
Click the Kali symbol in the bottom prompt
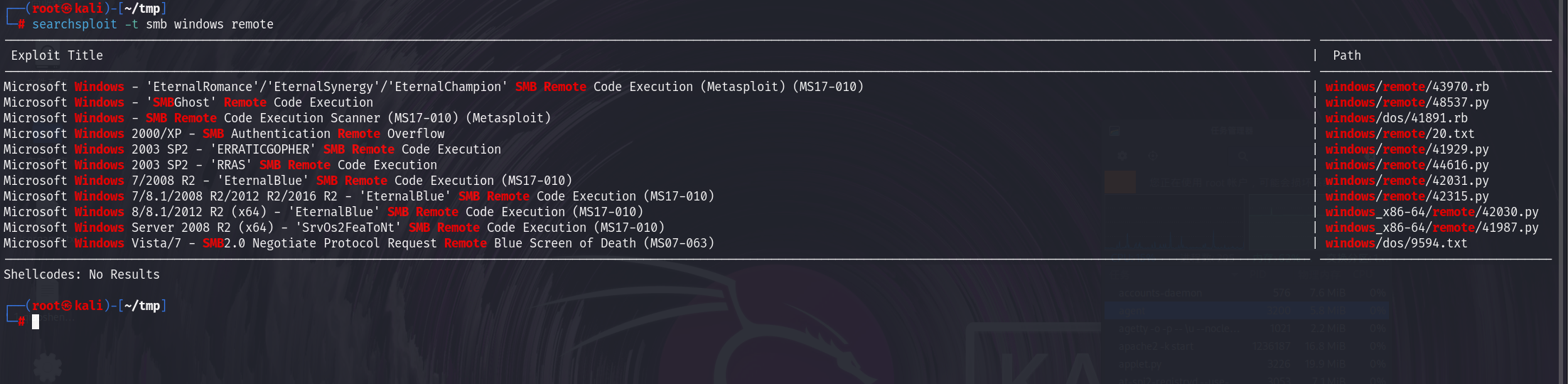point(67,306)
